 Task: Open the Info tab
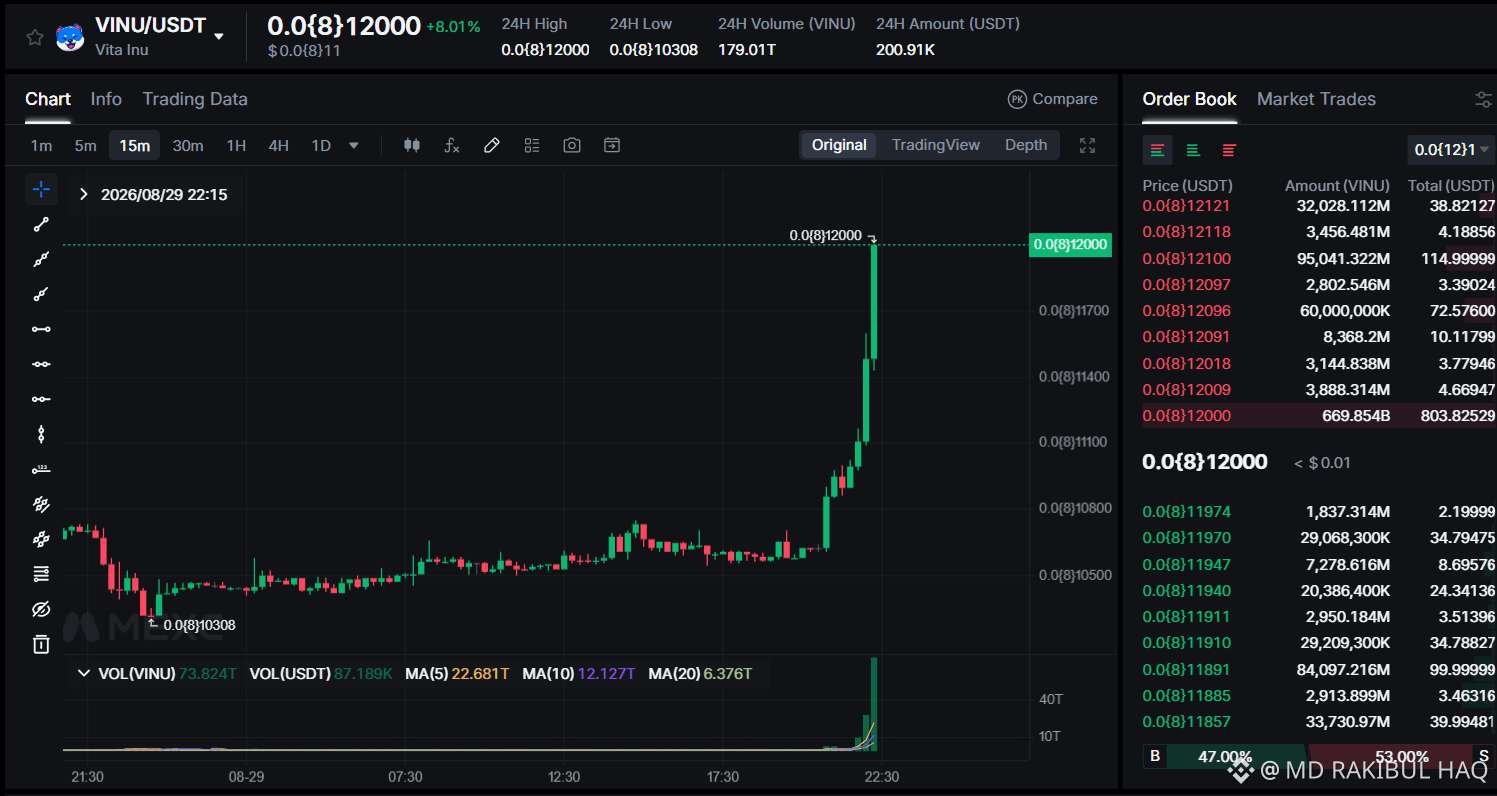click(106, 99)
